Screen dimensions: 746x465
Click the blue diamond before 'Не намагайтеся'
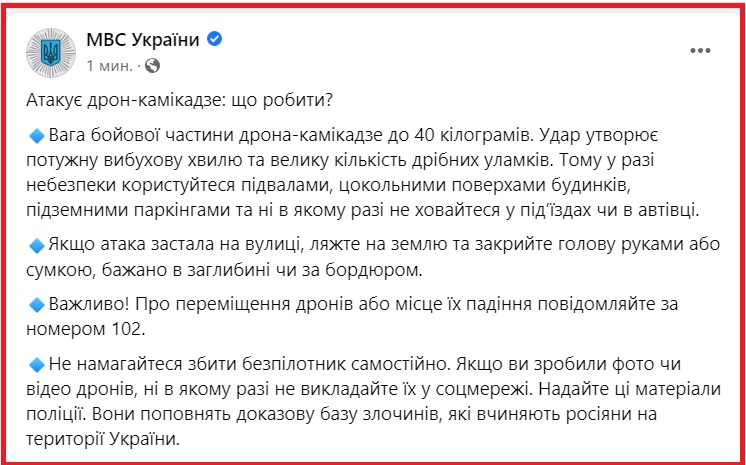pyautogui.click(x=37, y=365)
